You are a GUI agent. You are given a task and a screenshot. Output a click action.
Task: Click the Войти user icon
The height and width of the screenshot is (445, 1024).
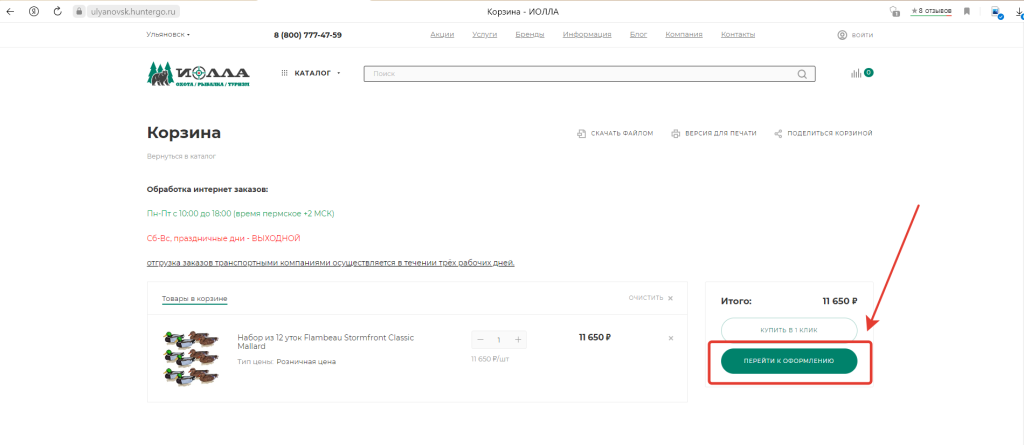point(842,35)
